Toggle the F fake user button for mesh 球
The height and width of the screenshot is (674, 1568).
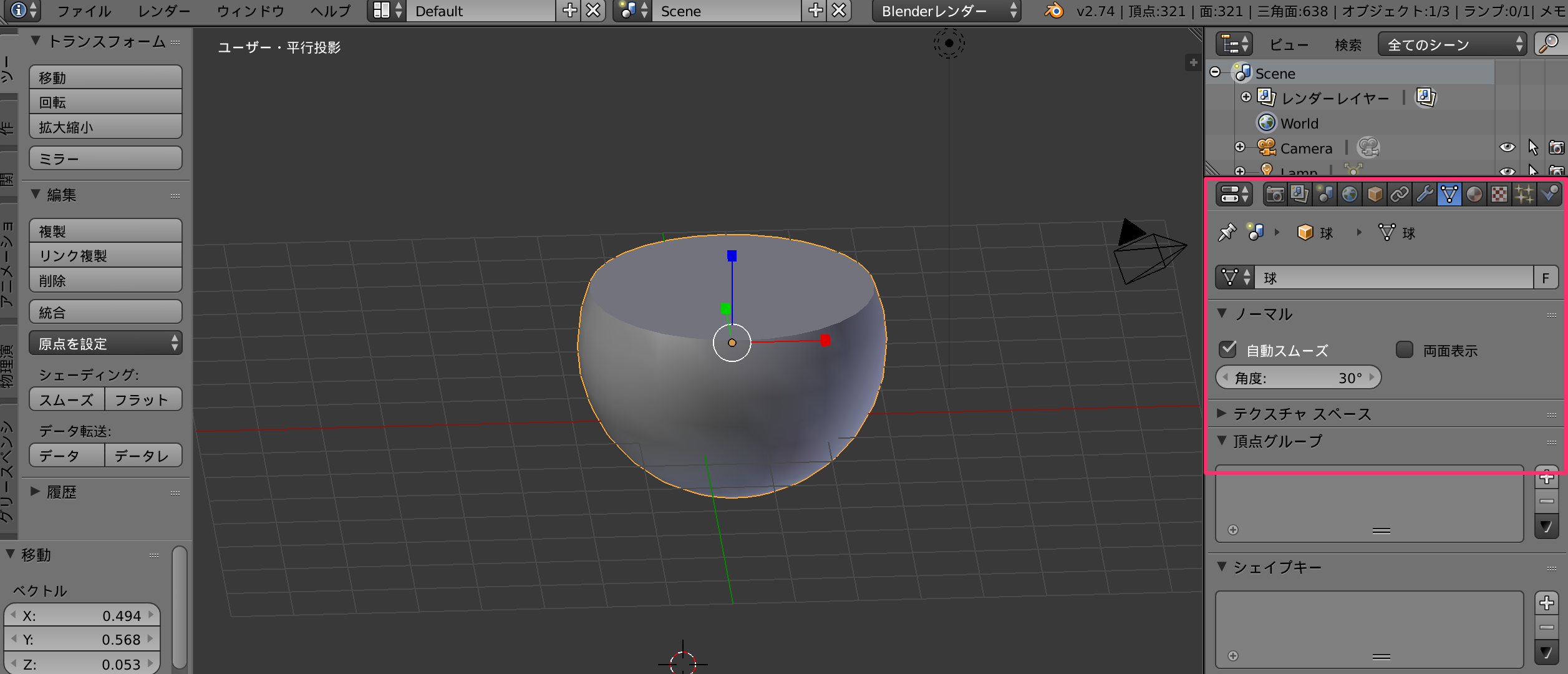click(x=1546, y=278)
